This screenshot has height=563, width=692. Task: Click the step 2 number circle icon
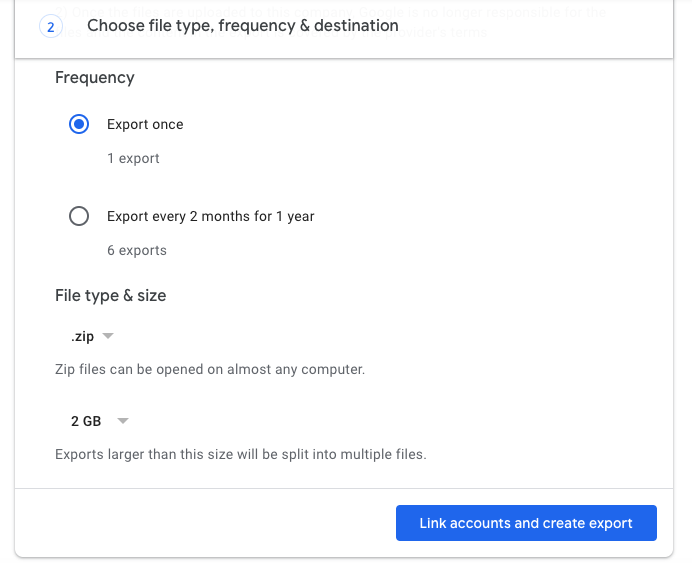pos(51,27)
